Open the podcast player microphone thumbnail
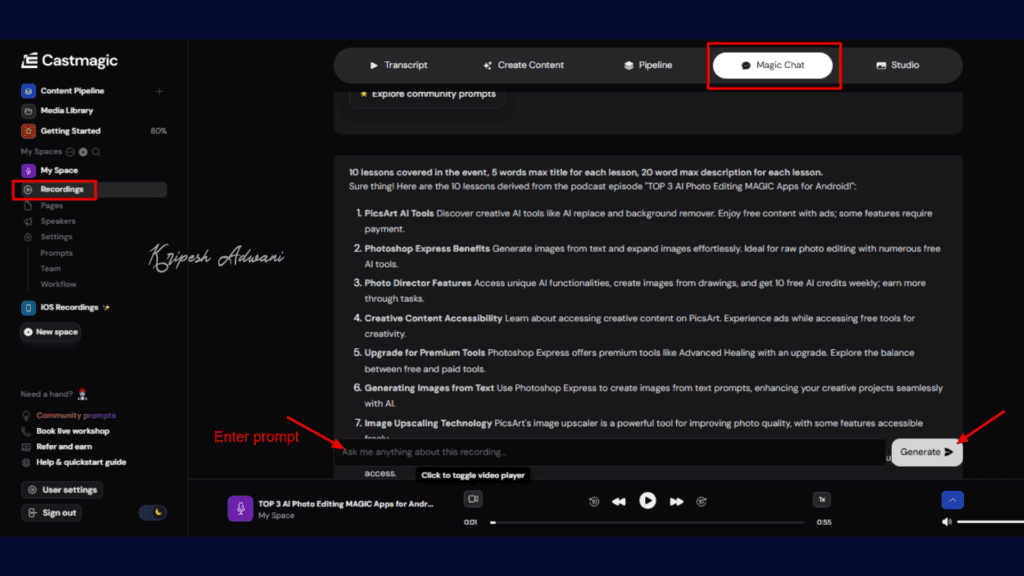This screenshot has width=1024, height=576. (x=239, y=508)
